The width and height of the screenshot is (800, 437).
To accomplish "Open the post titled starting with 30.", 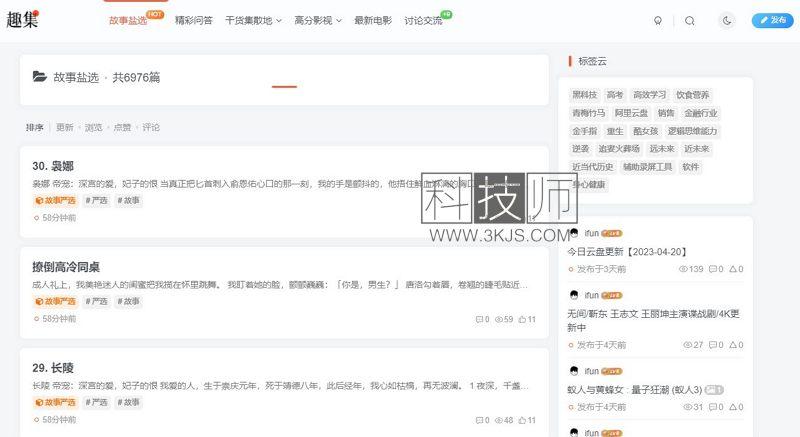I will (53, 166).
